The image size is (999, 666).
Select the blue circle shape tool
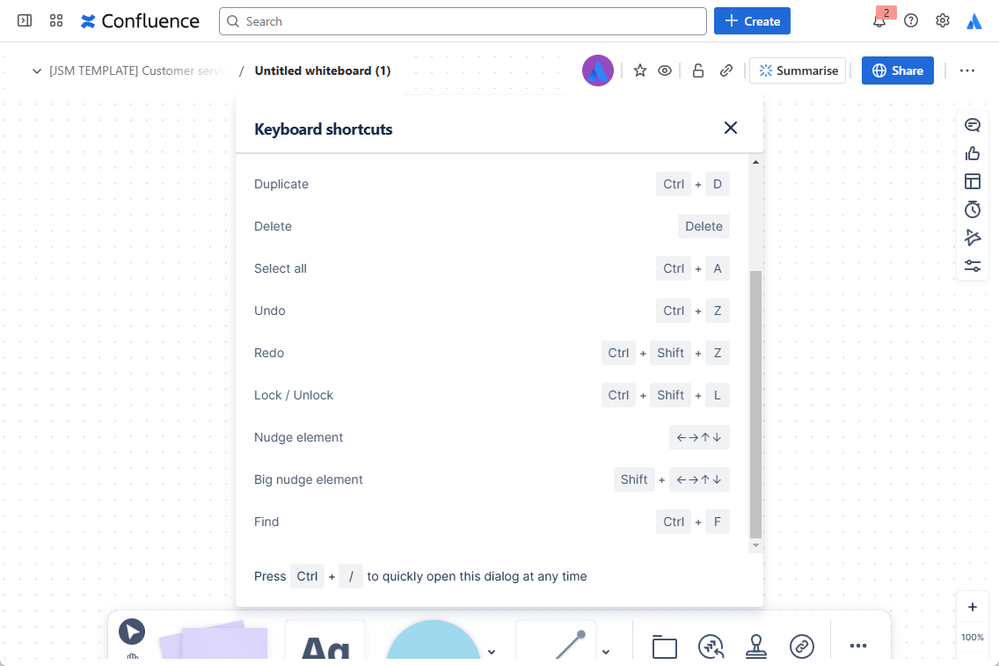(x=433, y=641)
